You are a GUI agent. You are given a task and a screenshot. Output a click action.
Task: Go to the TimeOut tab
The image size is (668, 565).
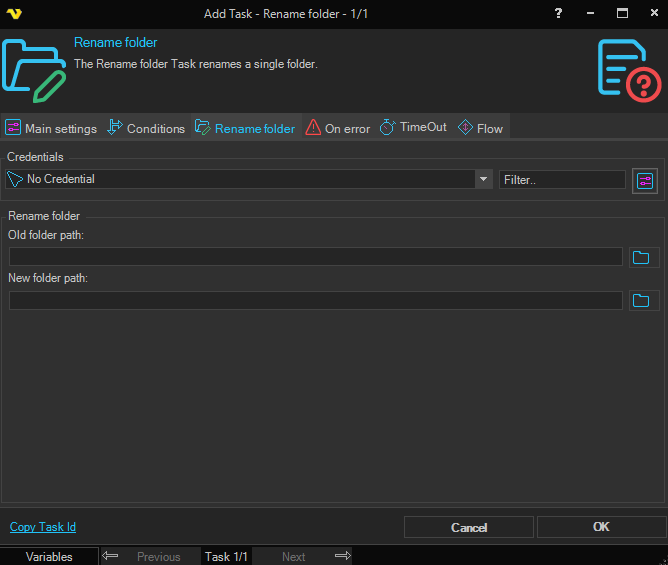(413, 128)
